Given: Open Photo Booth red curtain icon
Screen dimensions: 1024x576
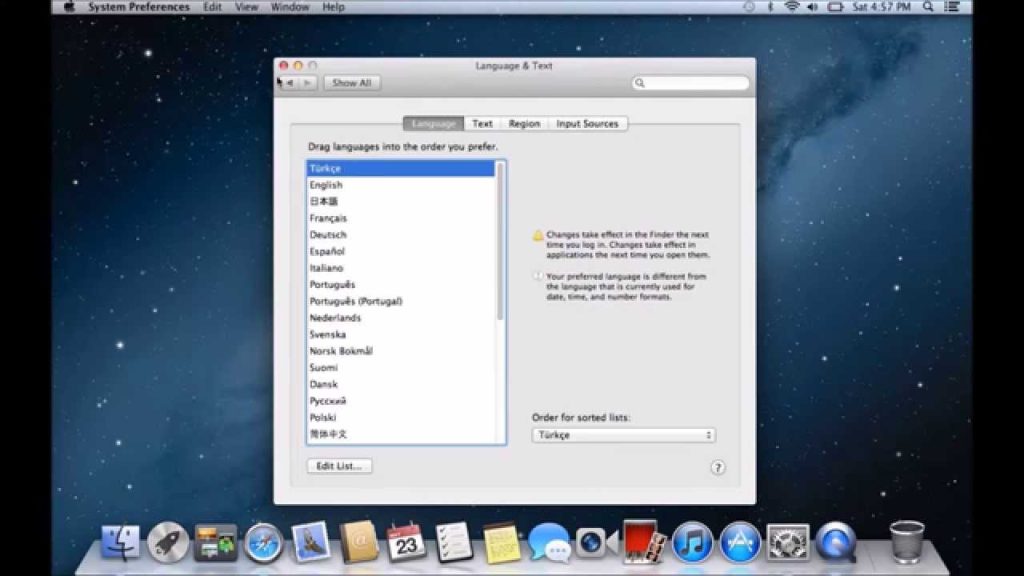Looking at the screenshot, I should click(x=643, y=541).
